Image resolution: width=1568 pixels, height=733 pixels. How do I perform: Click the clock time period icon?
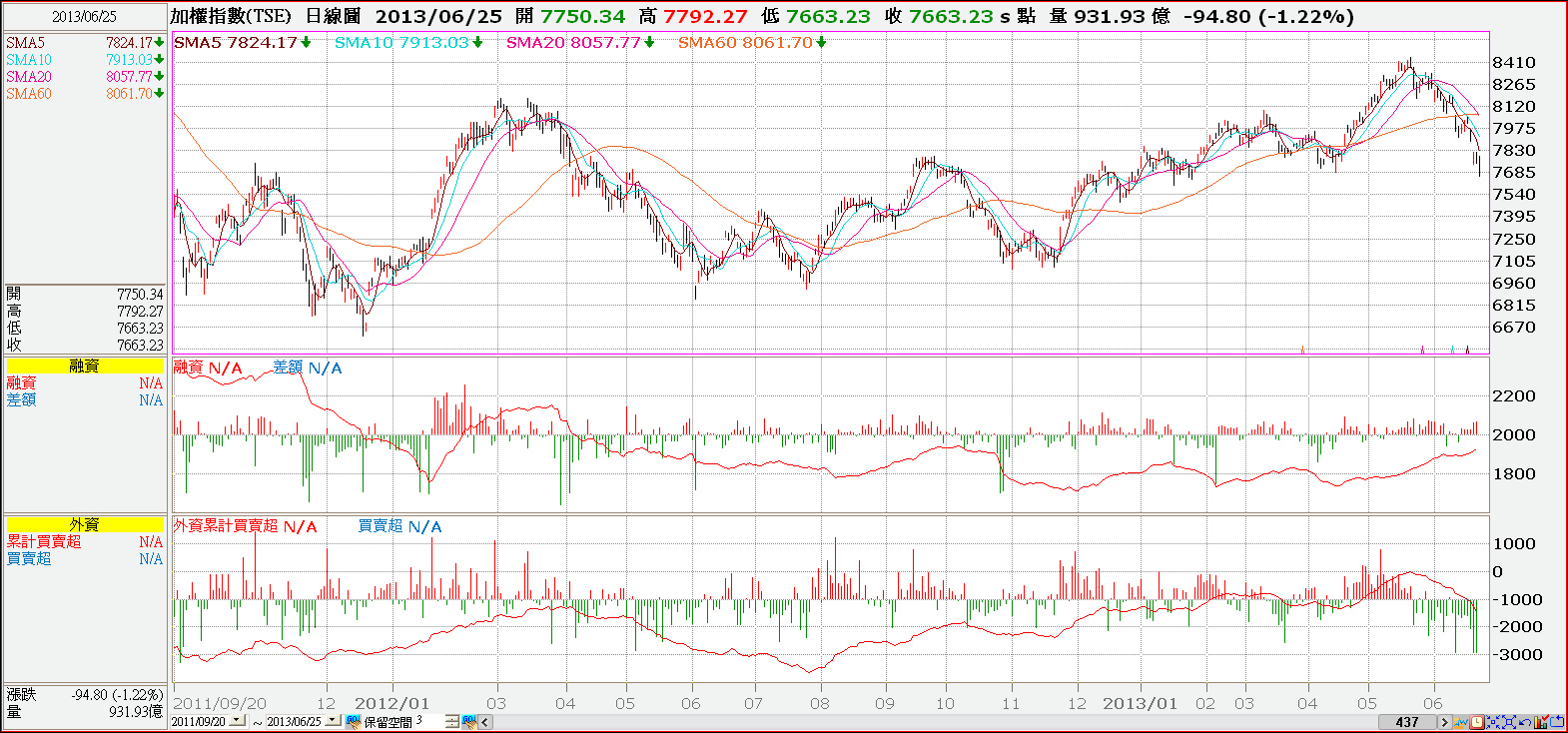click(x=1477, y=721)
